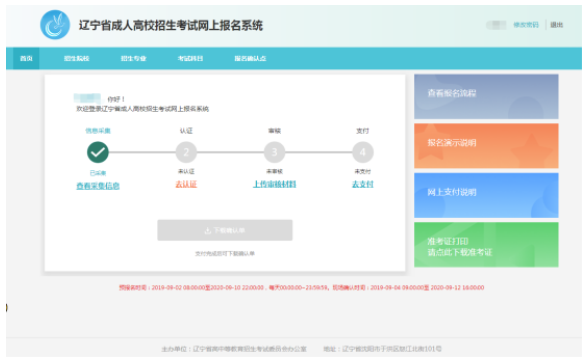
Task: Click the green checkmark step one circle
Action: (98, 152)
